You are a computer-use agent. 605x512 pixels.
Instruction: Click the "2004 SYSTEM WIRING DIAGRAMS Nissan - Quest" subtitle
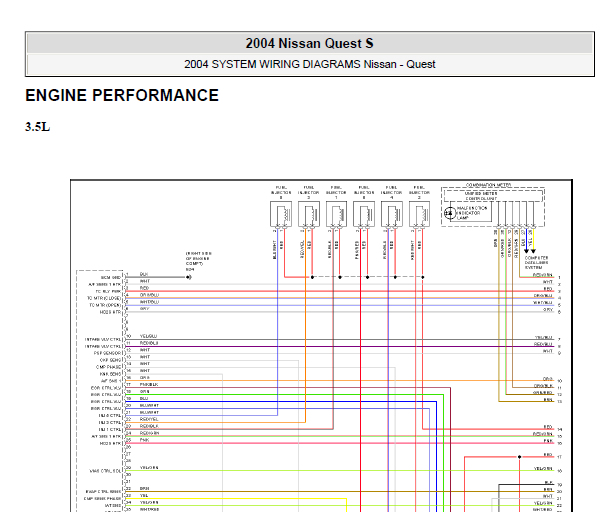click(x=309, y=64)
